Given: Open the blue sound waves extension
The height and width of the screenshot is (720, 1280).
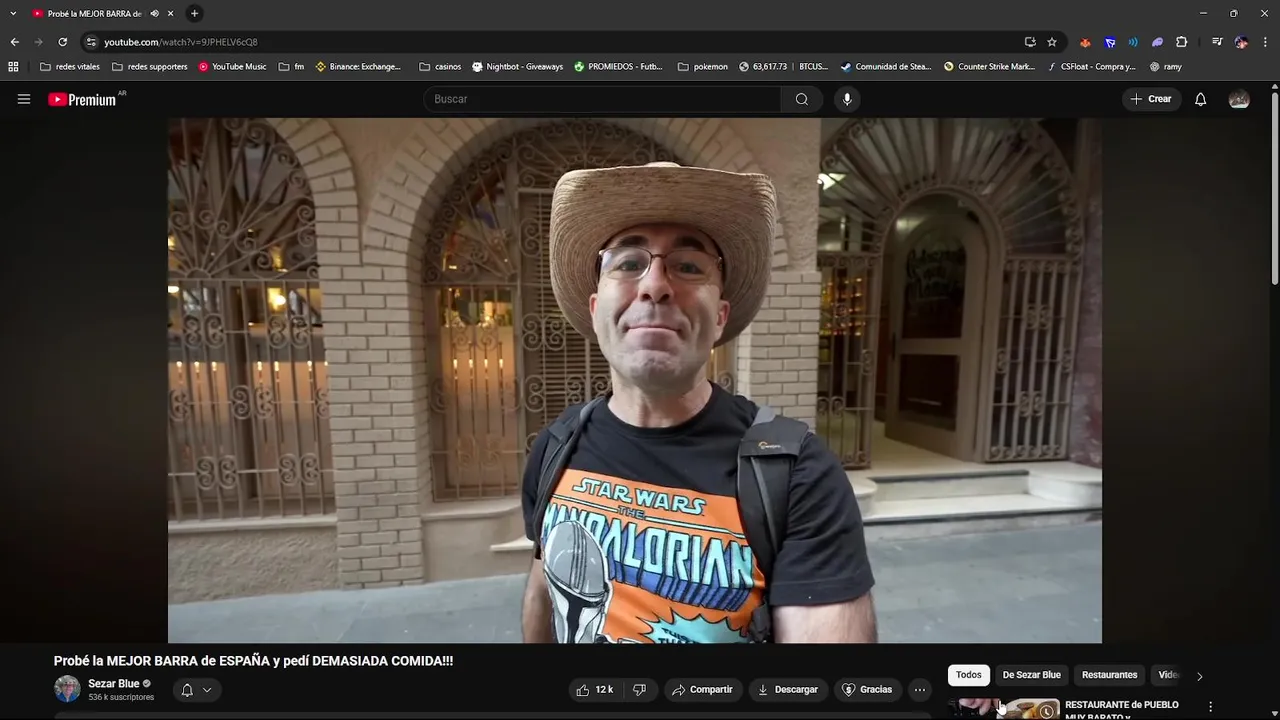Looking at the screenshot, I should click(1133, 42).
